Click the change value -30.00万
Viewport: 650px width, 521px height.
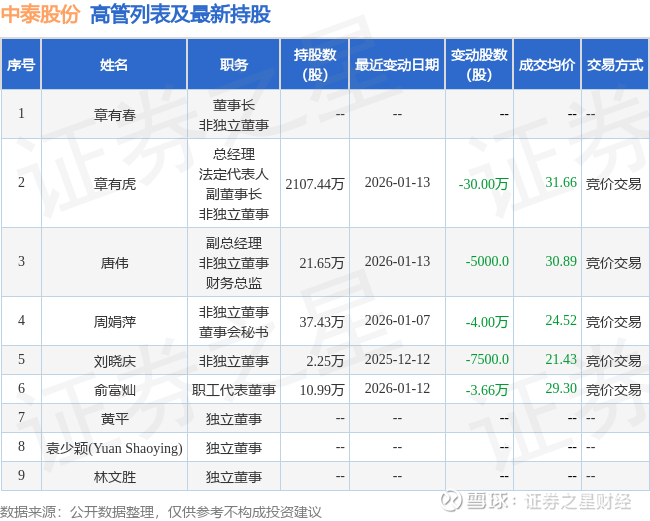(483, 184)
